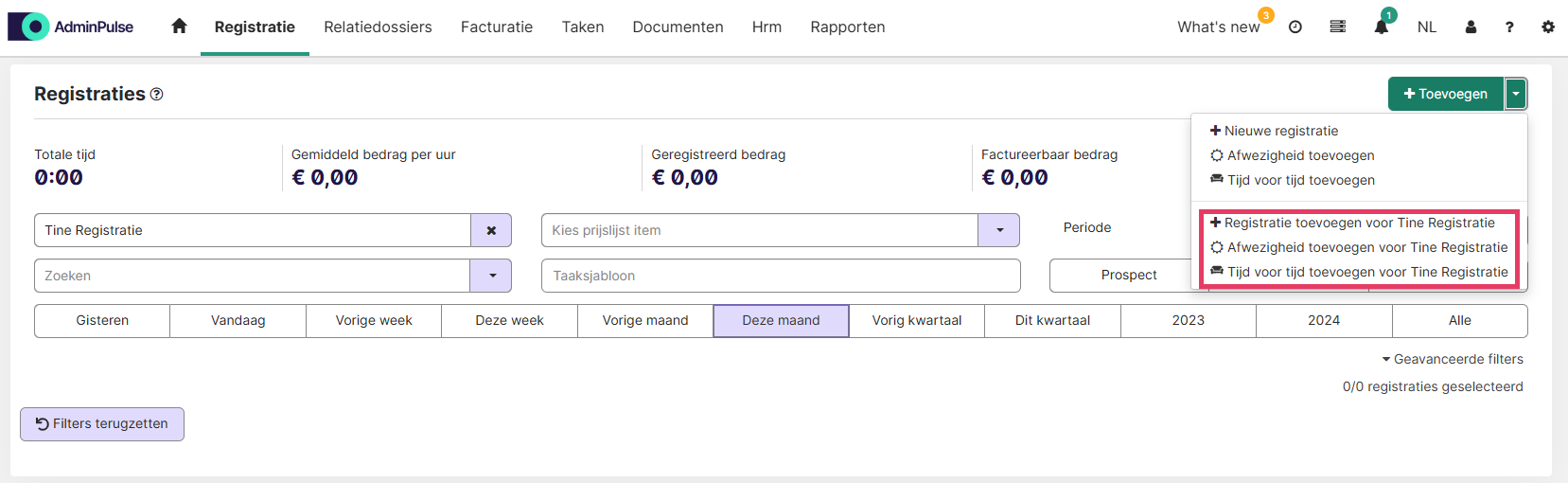The image size is (1568, 483).
Task: Switch language via NL
Action: pyautogui.click(x=1427, y=27)
